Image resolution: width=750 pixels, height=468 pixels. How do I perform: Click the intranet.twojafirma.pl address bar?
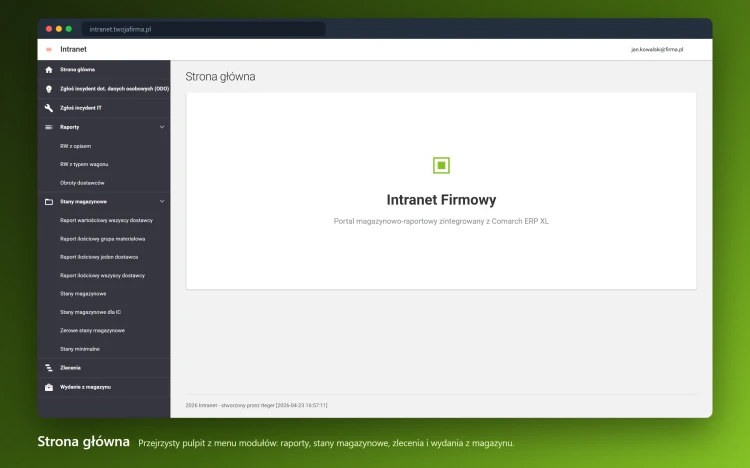click(x=204, y=29)
